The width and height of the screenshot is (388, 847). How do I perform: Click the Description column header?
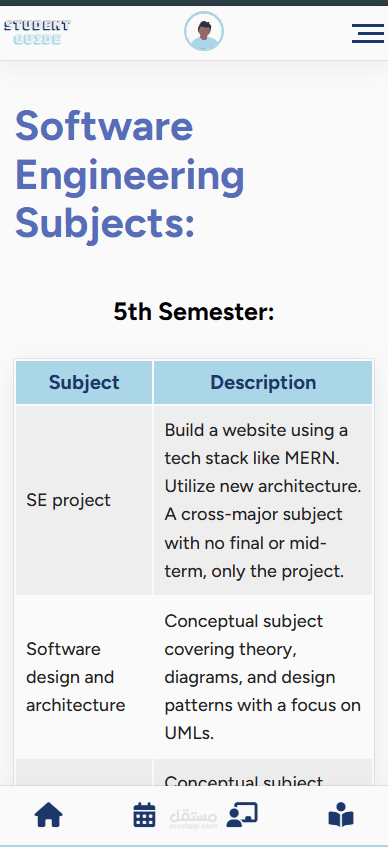[263, 382]
